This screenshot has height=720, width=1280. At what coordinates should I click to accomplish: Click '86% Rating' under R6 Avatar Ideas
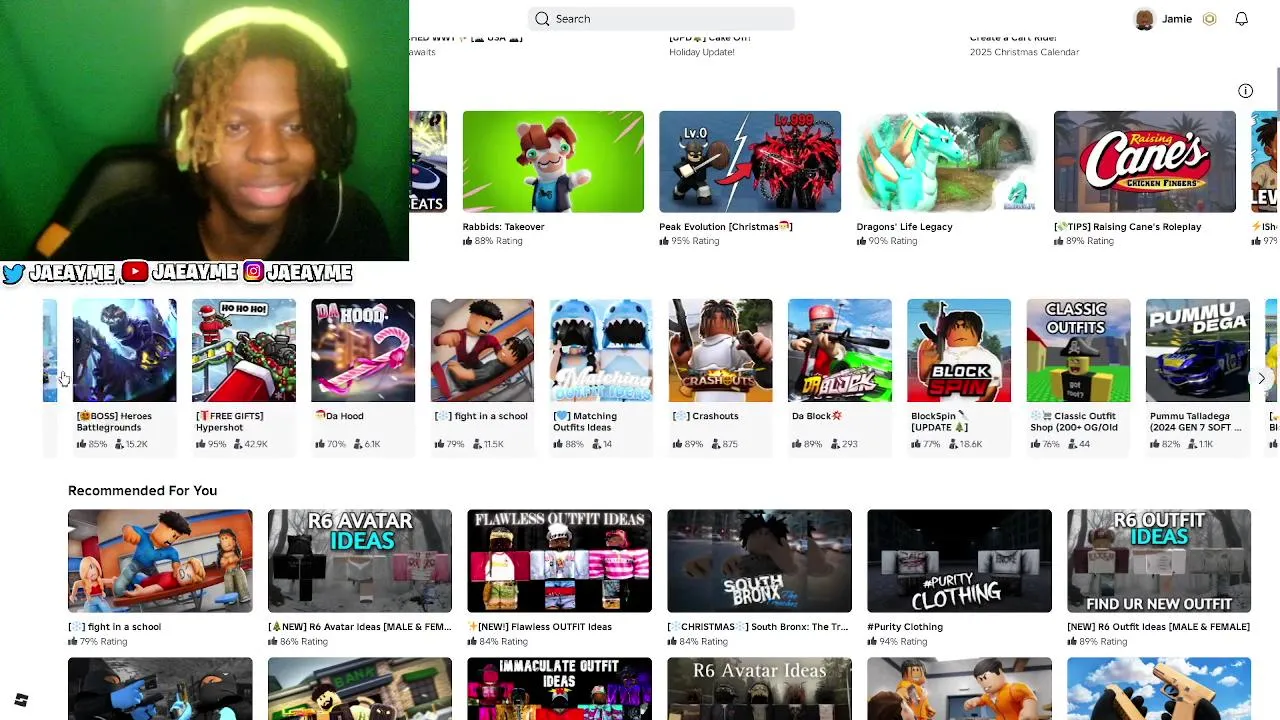pyautogui.click(x=304, y=642)
